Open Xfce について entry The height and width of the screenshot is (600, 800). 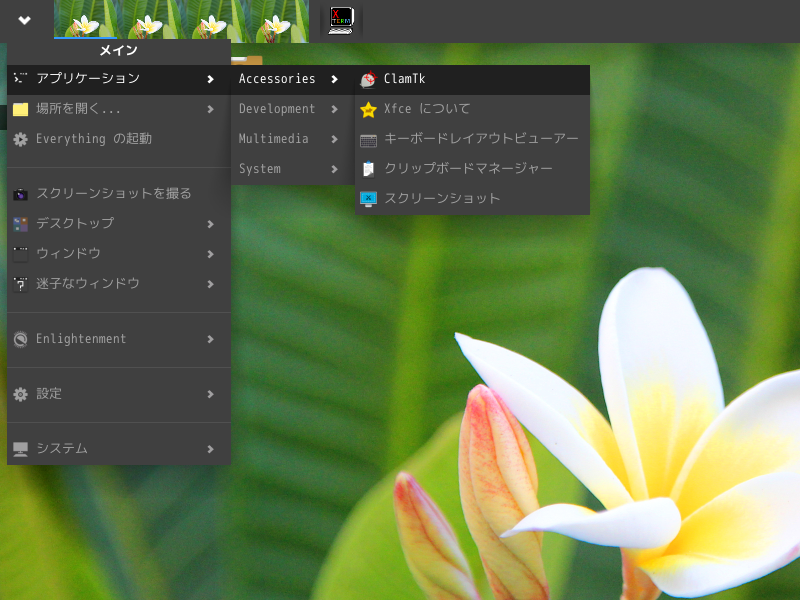[472, 109]
